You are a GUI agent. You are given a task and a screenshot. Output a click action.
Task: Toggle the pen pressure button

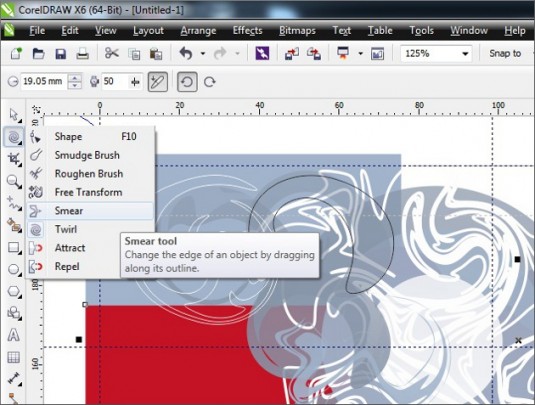(158, 82)
